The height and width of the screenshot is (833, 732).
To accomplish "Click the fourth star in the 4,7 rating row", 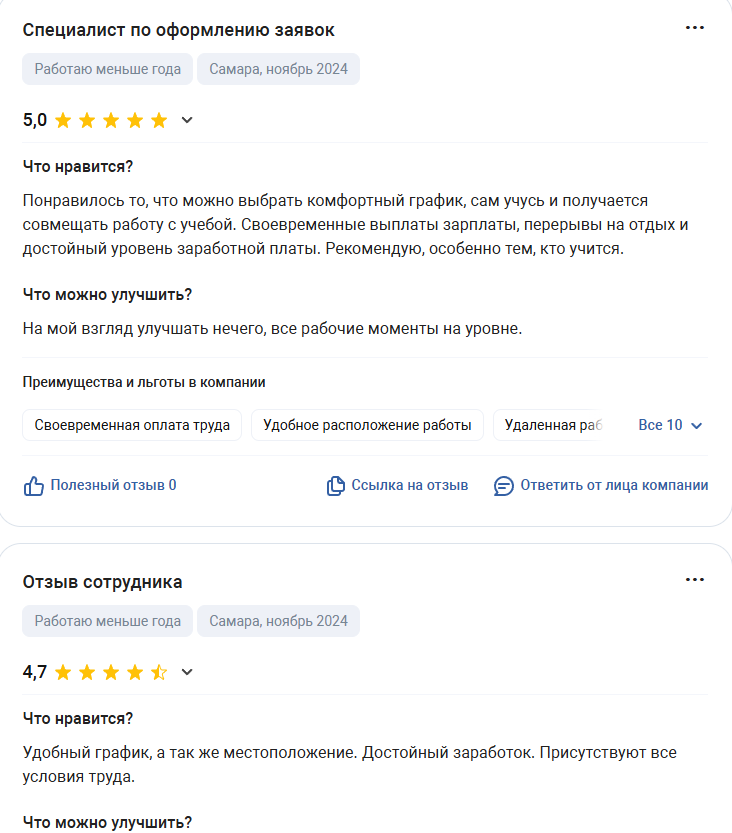I will (x=136, y=672).
